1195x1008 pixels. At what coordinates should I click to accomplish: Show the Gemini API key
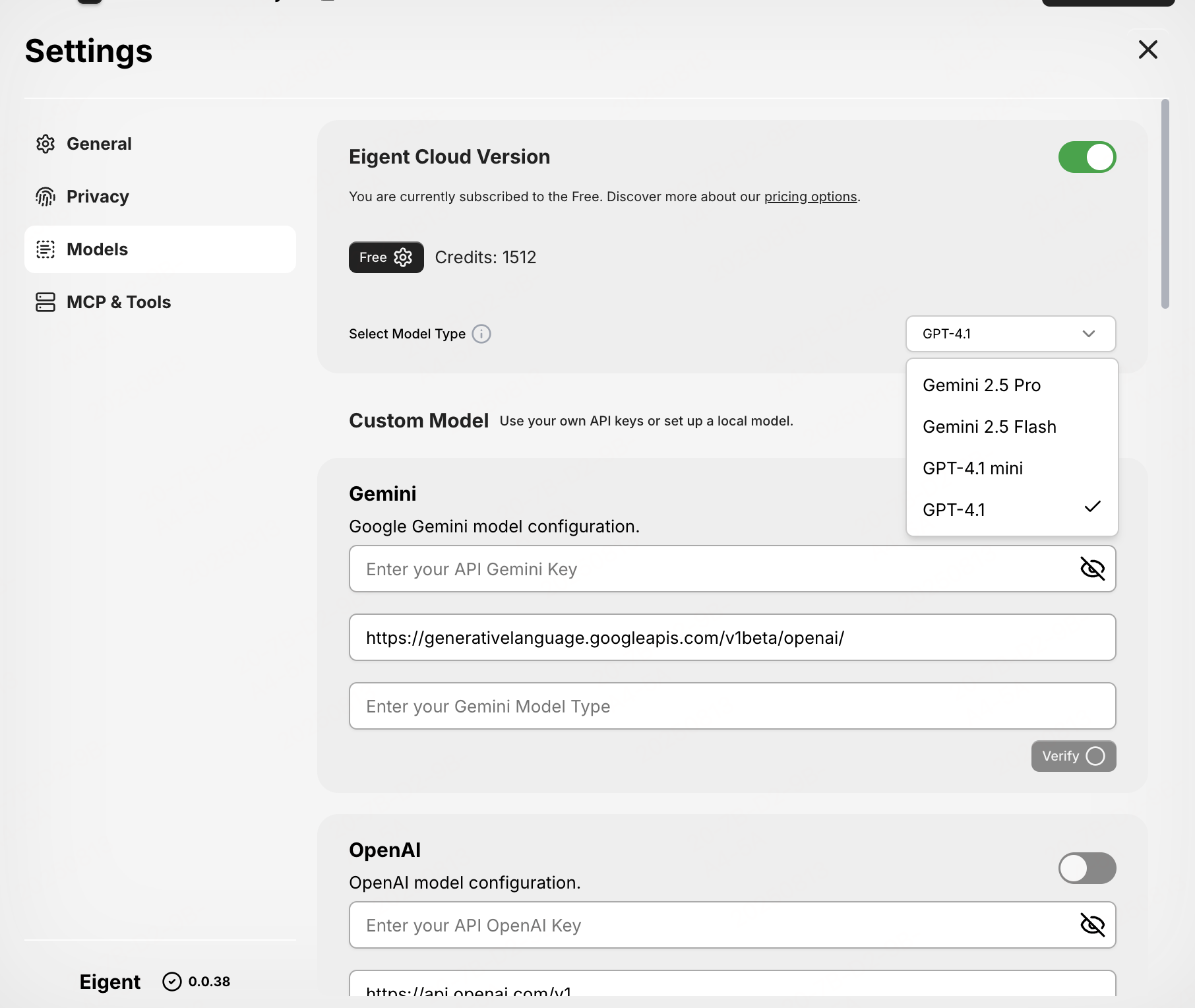click(x=1093, y=569)
